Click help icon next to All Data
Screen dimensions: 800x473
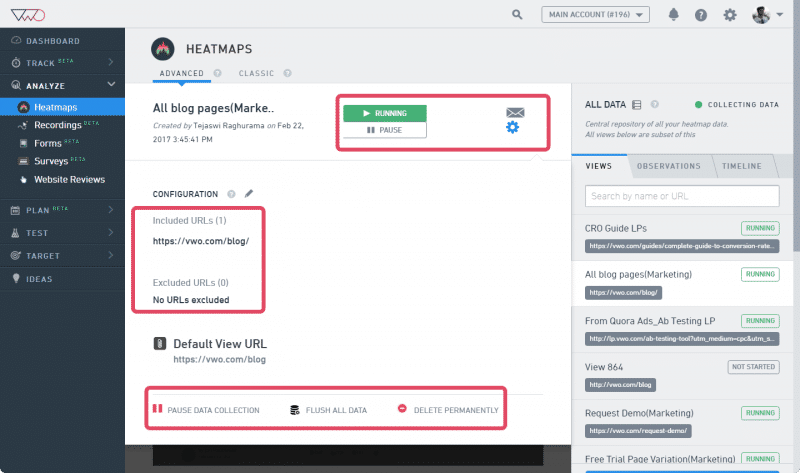pyautogui.click(x=655, y=104)
